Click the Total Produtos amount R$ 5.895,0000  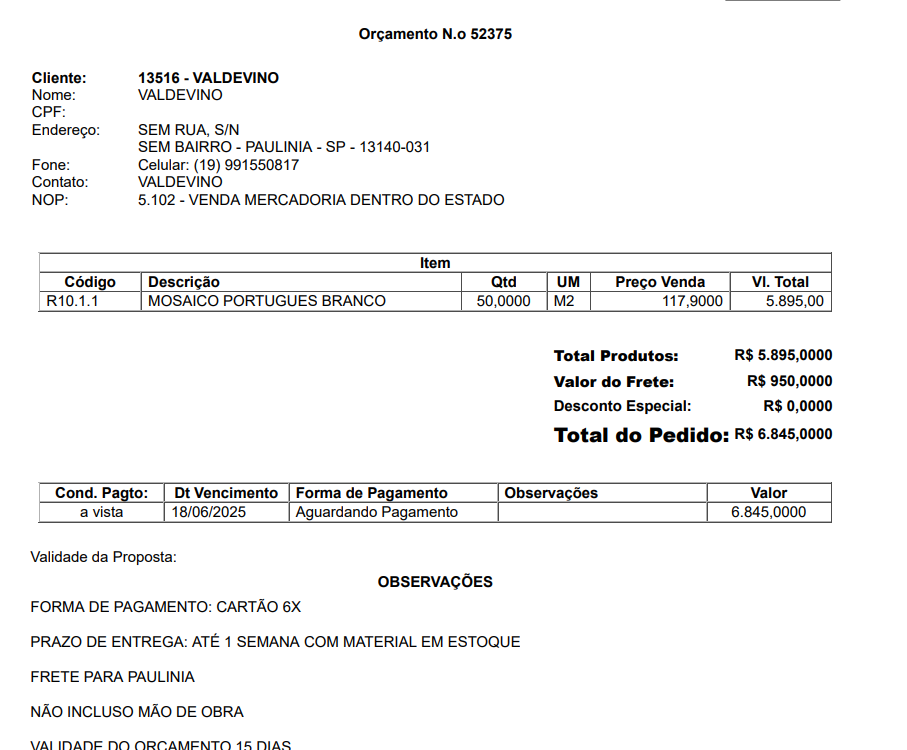coord(782,355)
